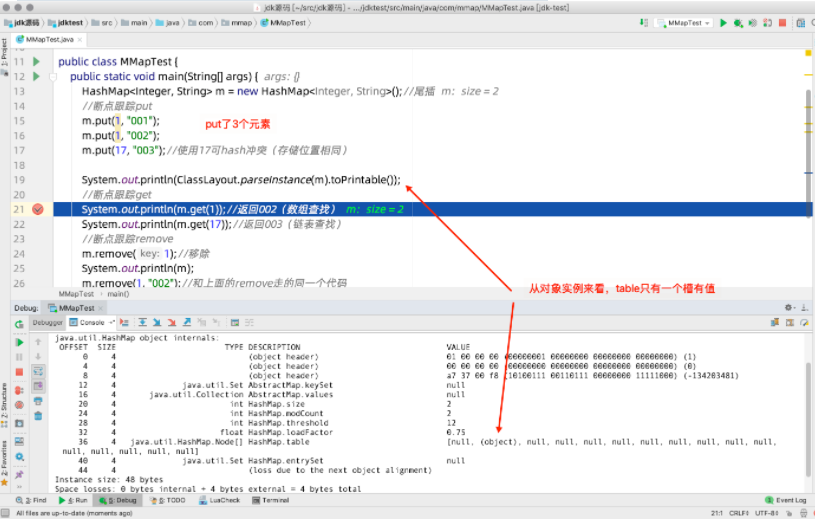Image resolution: width=815 pixels, height=519 pixels.
Task: Click the yellow inspection indicator square
Action: pyautogui.click(x=808, y=53)
